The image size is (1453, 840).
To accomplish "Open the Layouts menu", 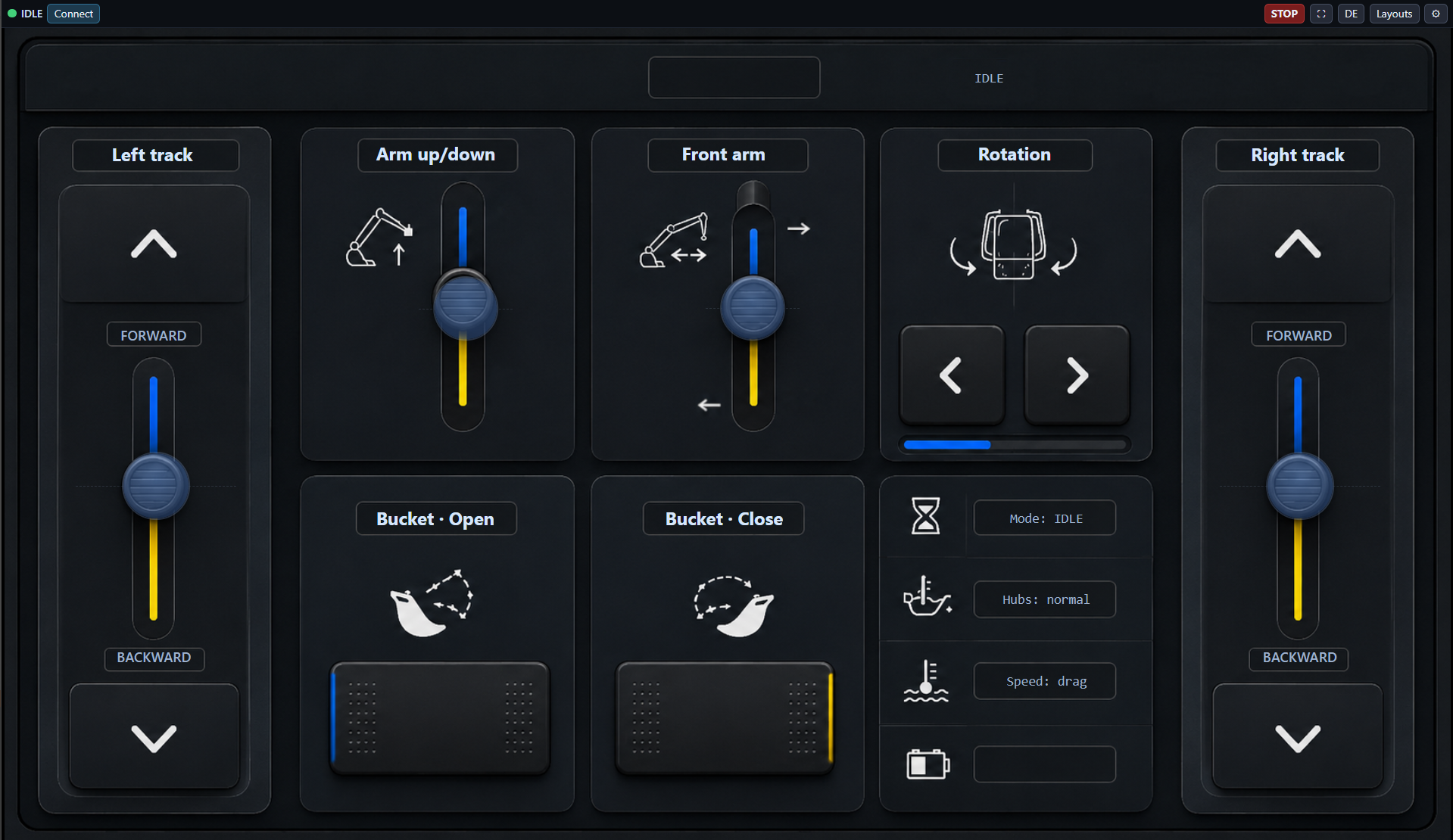I will coord(1394,14).
